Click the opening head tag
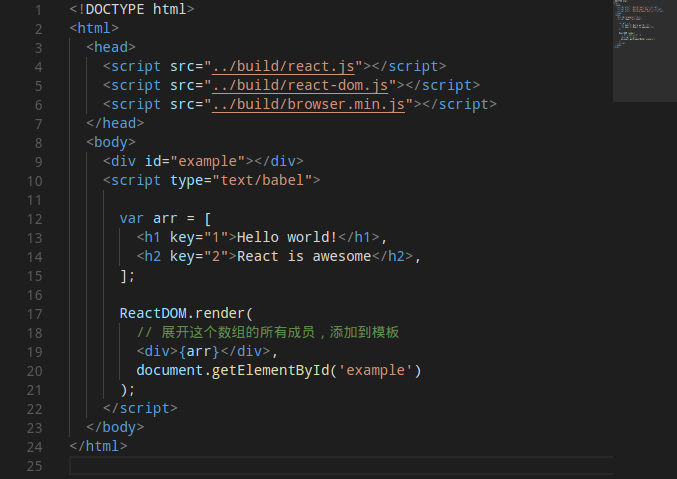 111,47
